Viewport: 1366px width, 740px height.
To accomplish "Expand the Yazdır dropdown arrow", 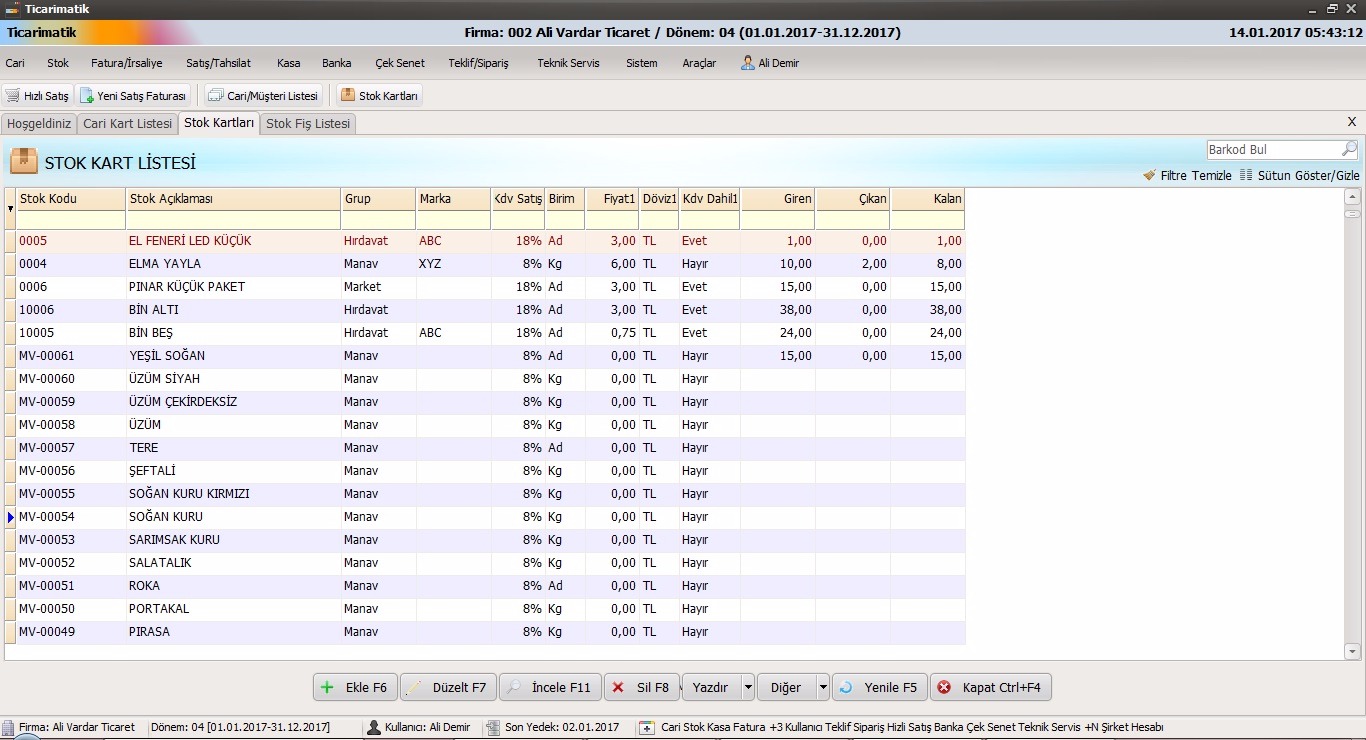I will (747, 688).
